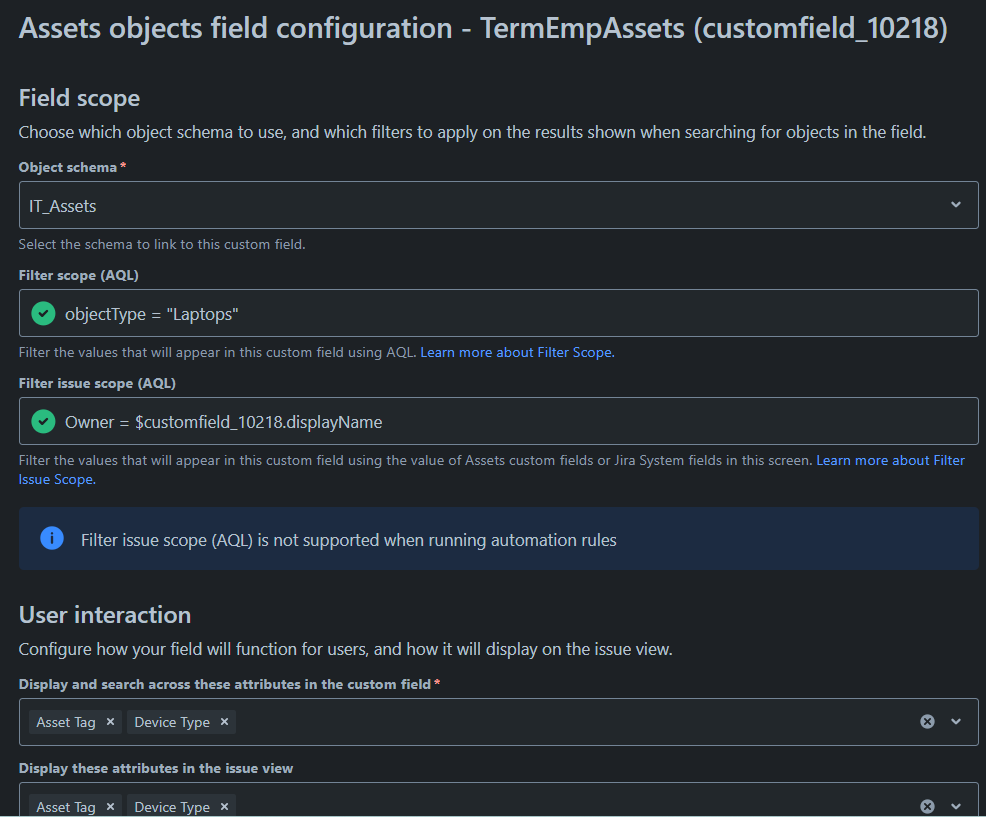Viewport: 986px width, 817px height.
Task: Remove Device Type from display and search attributes
Action: [224, 722]
